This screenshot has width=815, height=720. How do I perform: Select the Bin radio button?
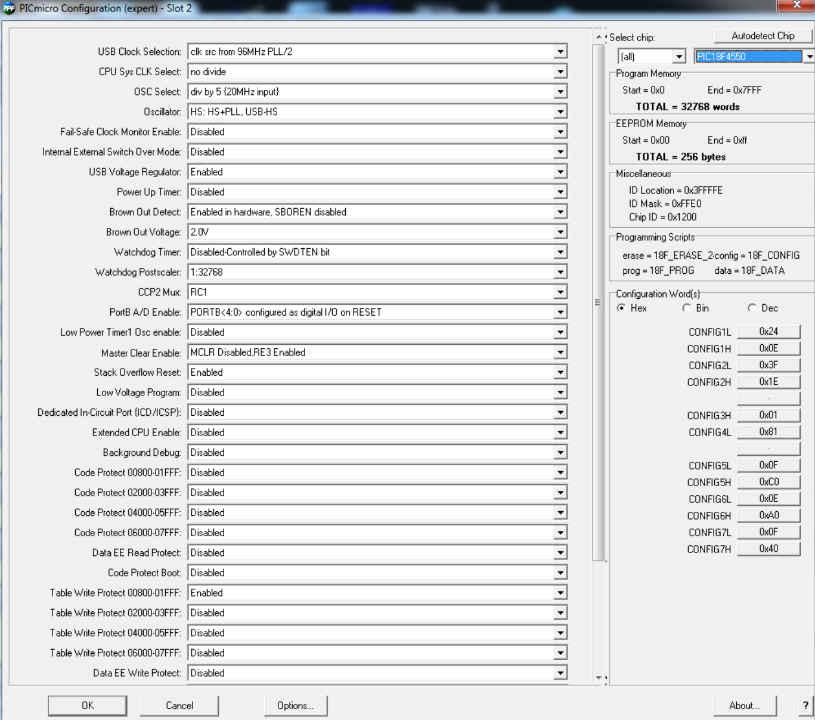click(686, 308)
